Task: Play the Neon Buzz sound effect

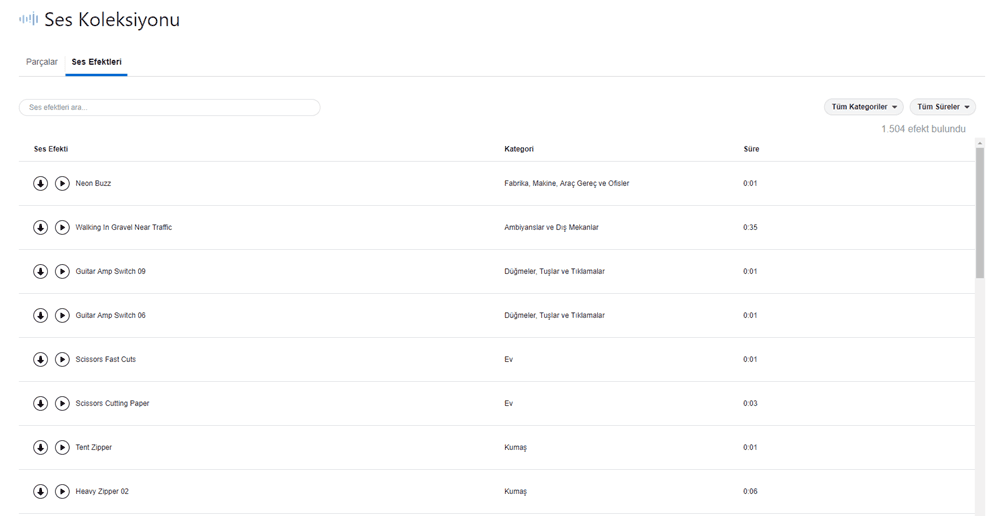Action: click(62, 184)
